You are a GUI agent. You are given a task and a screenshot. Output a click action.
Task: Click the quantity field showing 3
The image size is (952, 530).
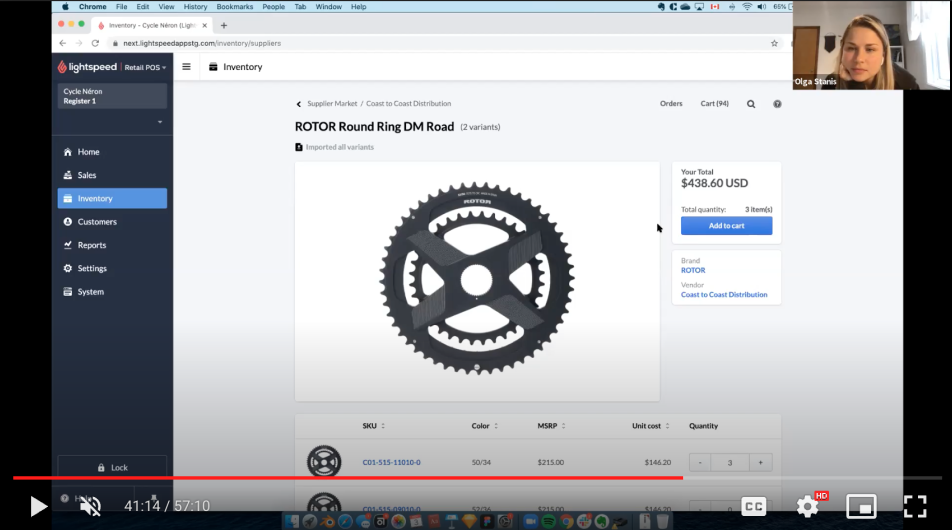(730, 463)
